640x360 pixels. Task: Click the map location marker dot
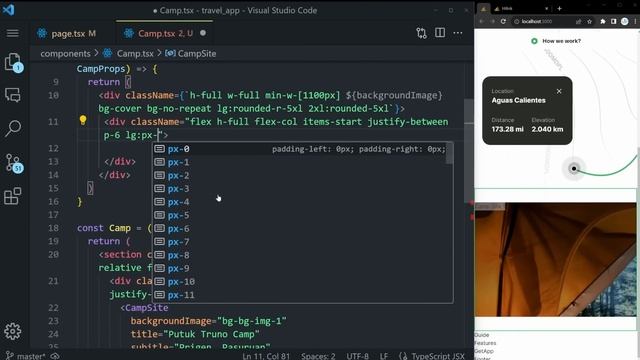(574, 169)
